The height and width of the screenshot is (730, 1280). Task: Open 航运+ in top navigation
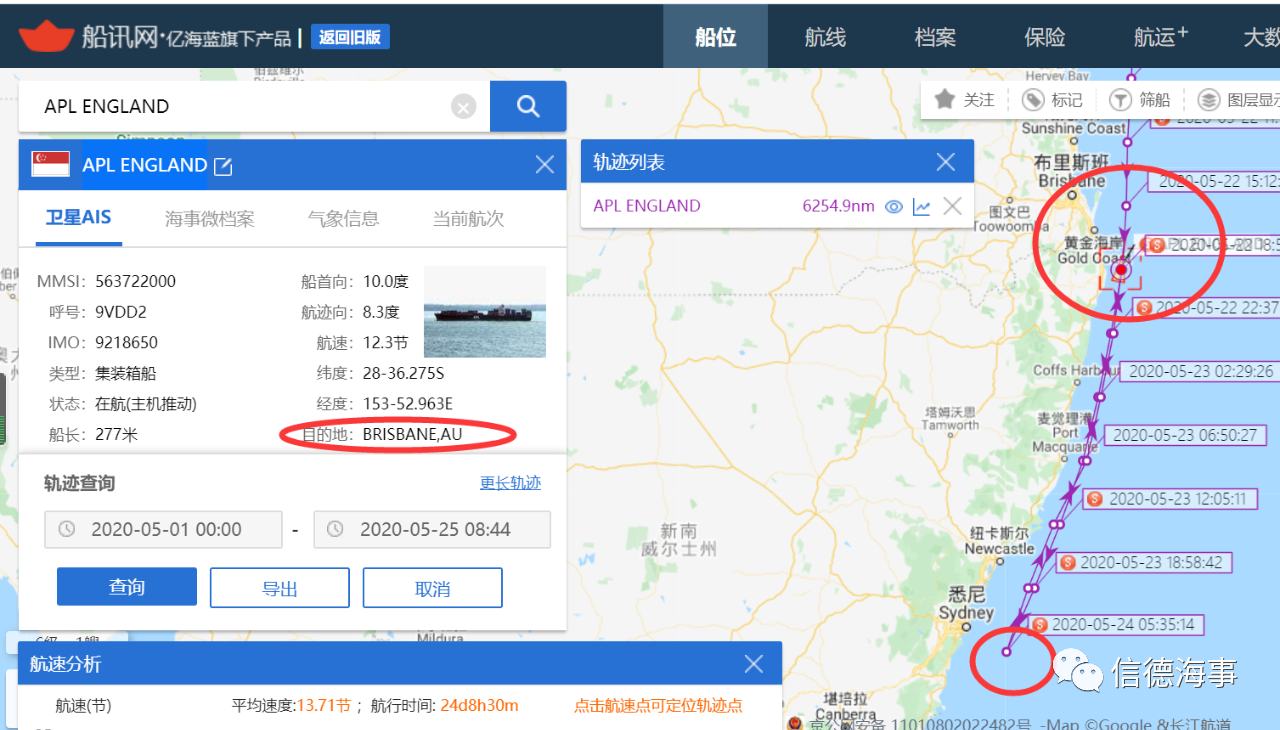point(1160,37)
